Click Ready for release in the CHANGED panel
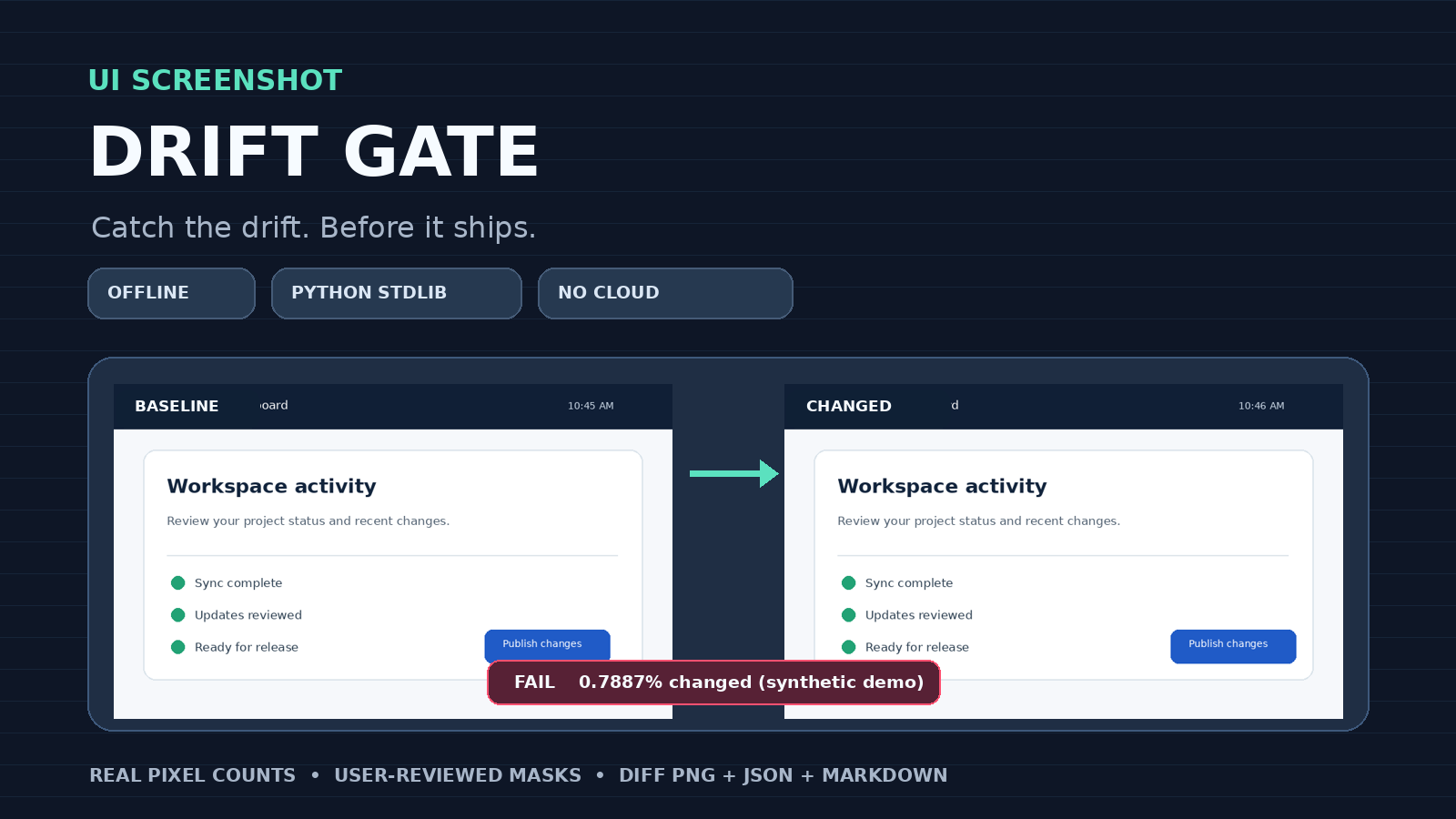Screen dimensions: 1456x819 (x=917, y=647)
